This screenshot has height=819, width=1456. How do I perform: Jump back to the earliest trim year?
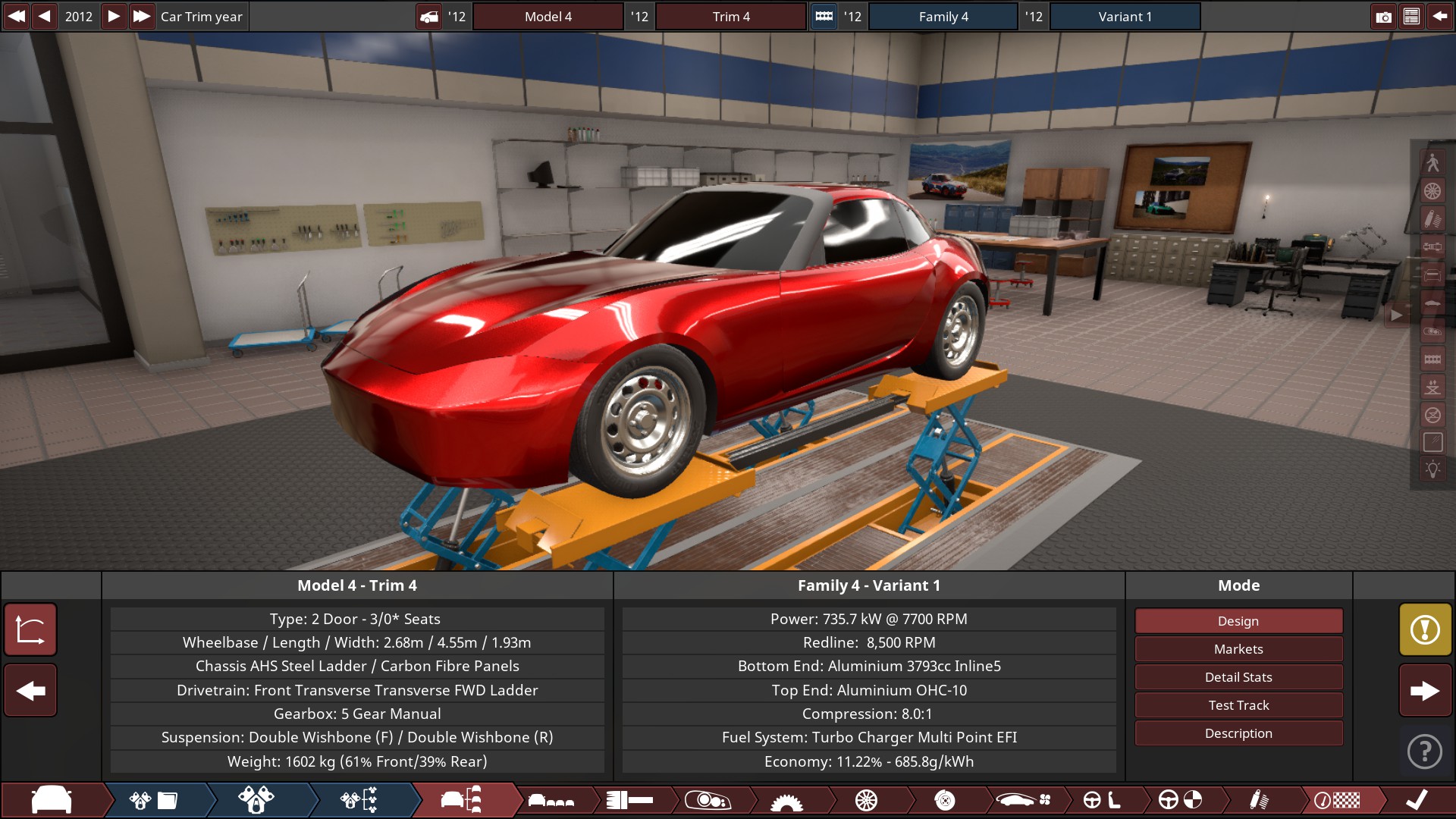click(17, 16)
